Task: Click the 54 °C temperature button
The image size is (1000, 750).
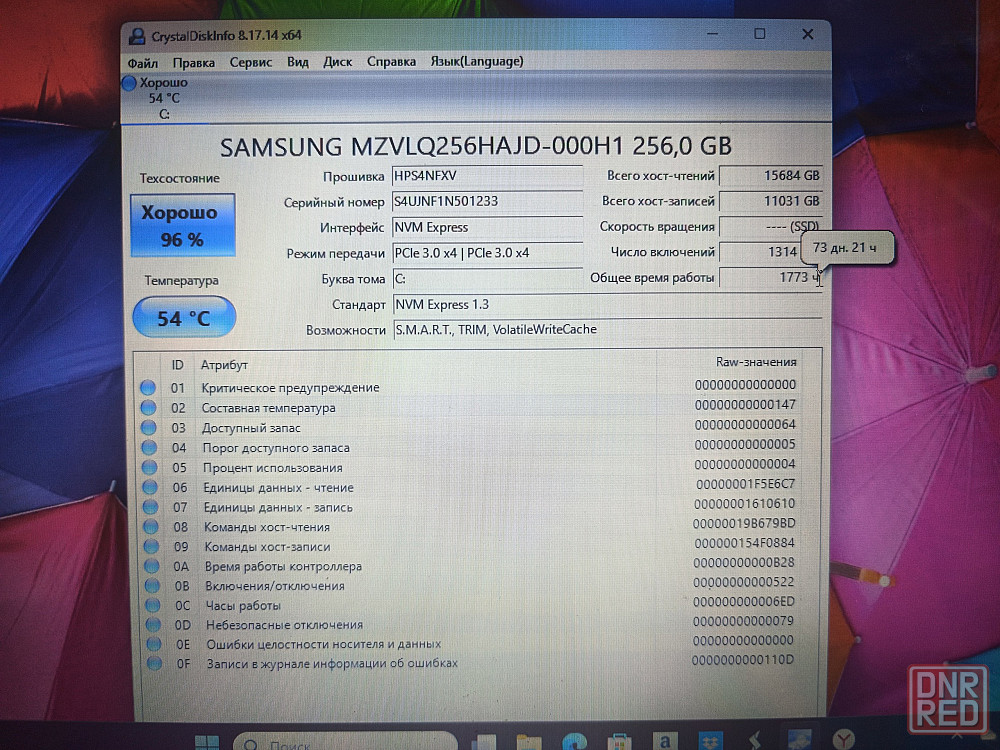Action: pyautogui.click(x=184, y=317)
